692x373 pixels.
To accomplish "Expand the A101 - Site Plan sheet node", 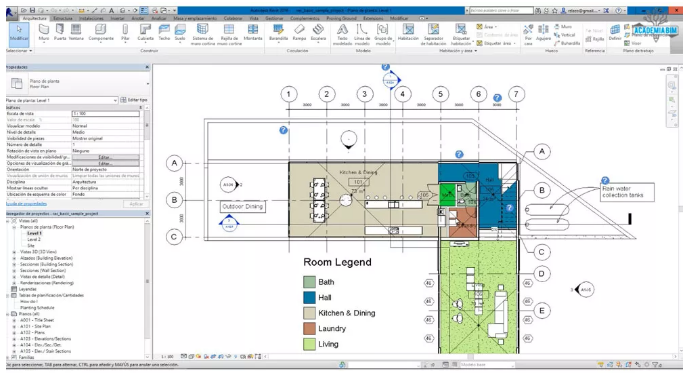I will click(14, 326).
